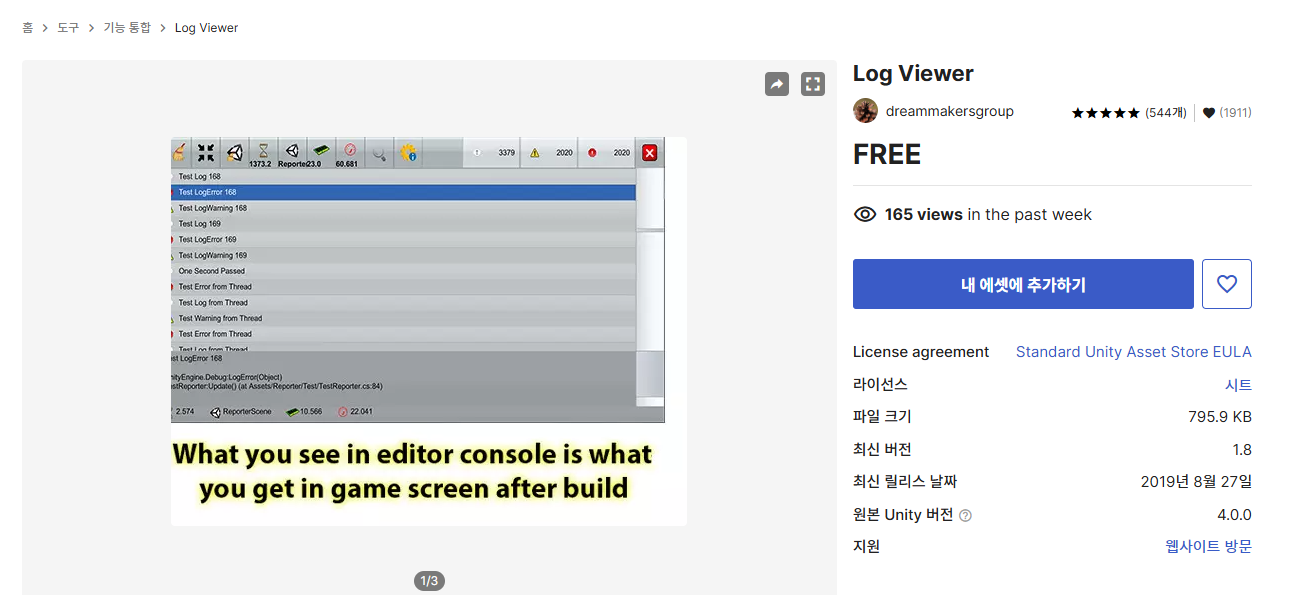Click Test Log 169 row in screenshot
The width and height of the screenshot is (1289, 595).
pyautogui.click(x=404, y=224)
